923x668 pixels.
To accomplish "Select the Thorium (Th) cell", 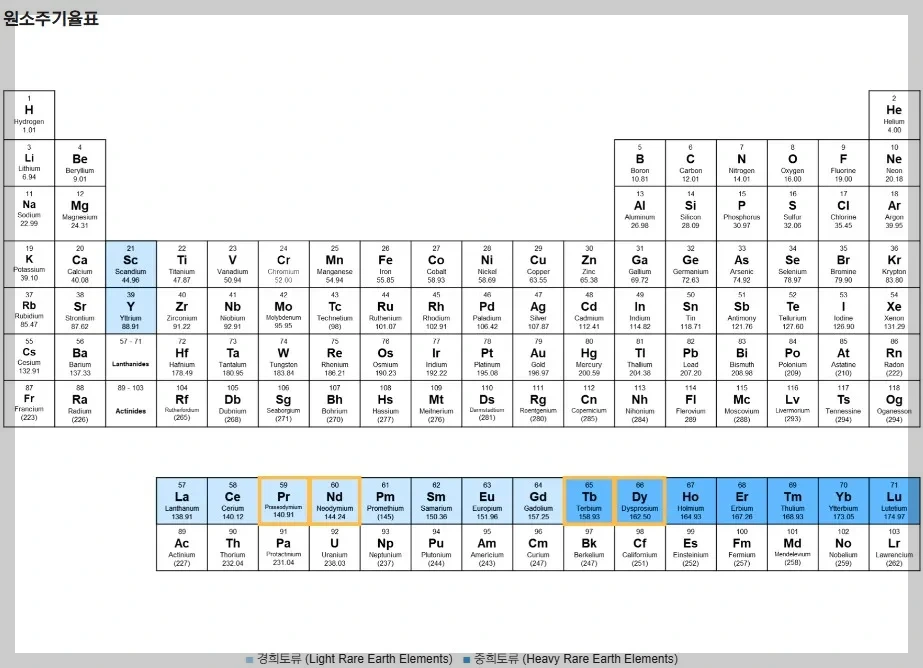I will [233, 547].
